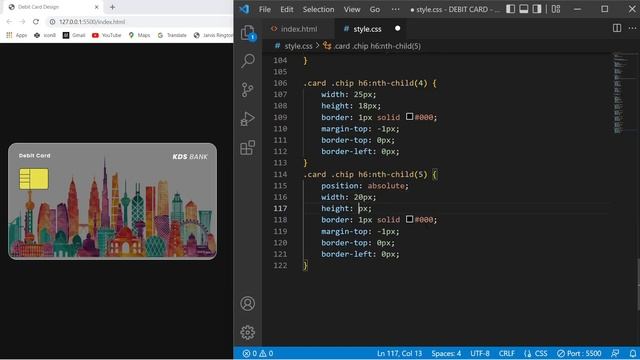The image size is (640, 360).
Task: Click the VS Code logo icon
Action: pos(244,9)
